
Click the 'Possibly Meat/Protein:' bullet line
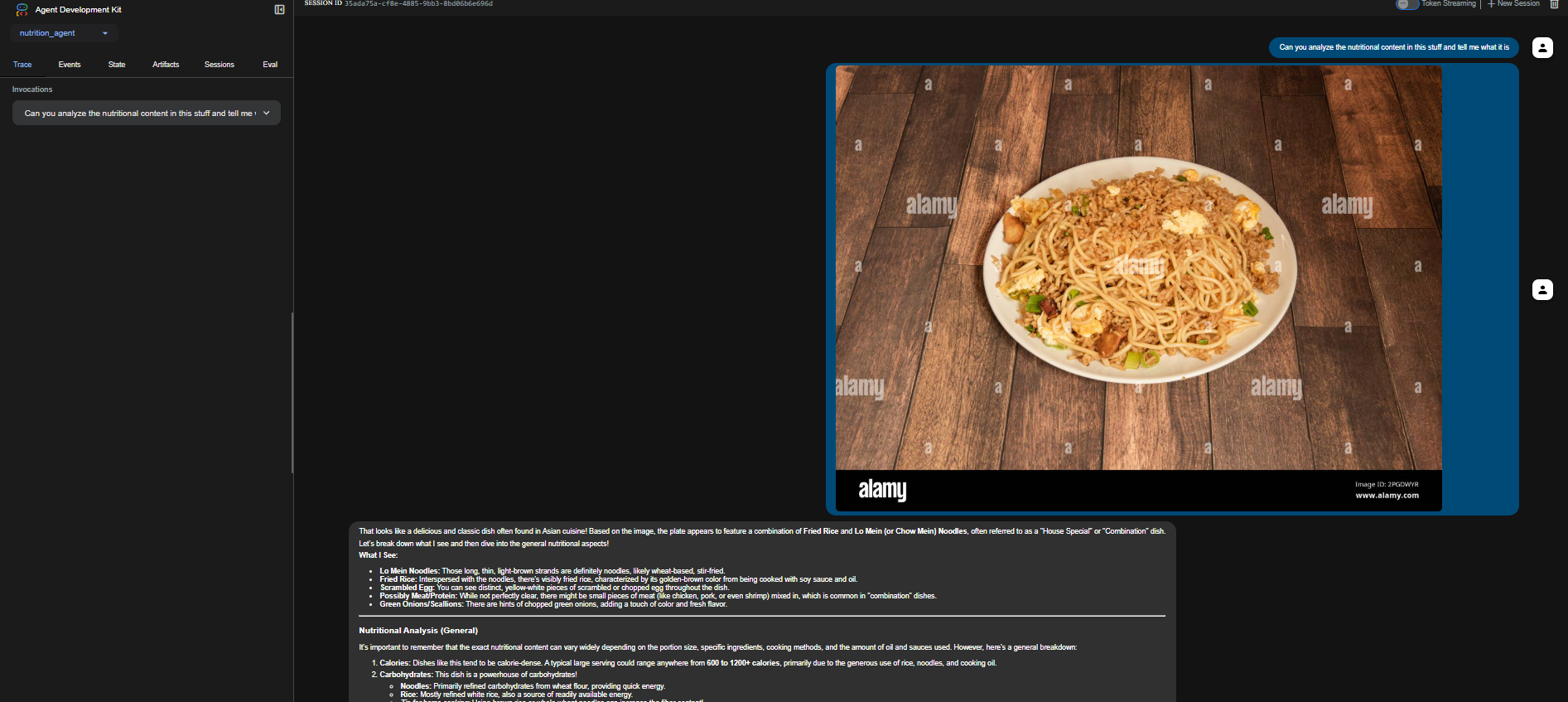(658, 596)
